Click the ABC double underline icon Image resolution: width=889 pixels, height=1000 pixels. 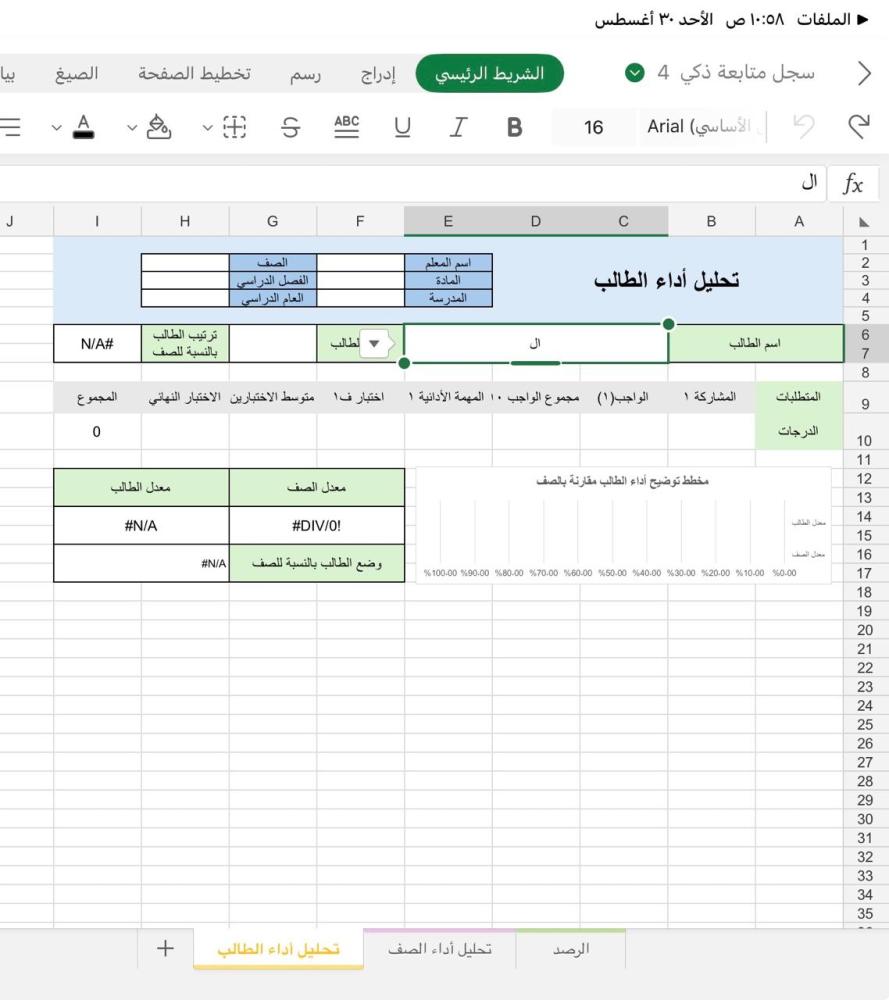346,126
